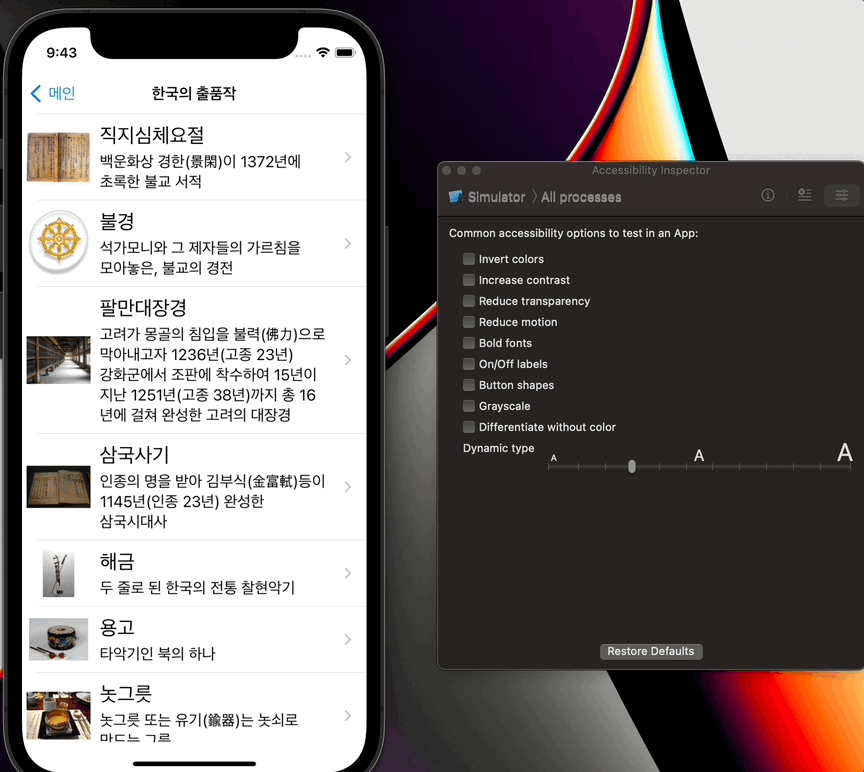864x772 pixels.
Task: Open the 놋그릇 row chevron
Action: pos(348,715)
